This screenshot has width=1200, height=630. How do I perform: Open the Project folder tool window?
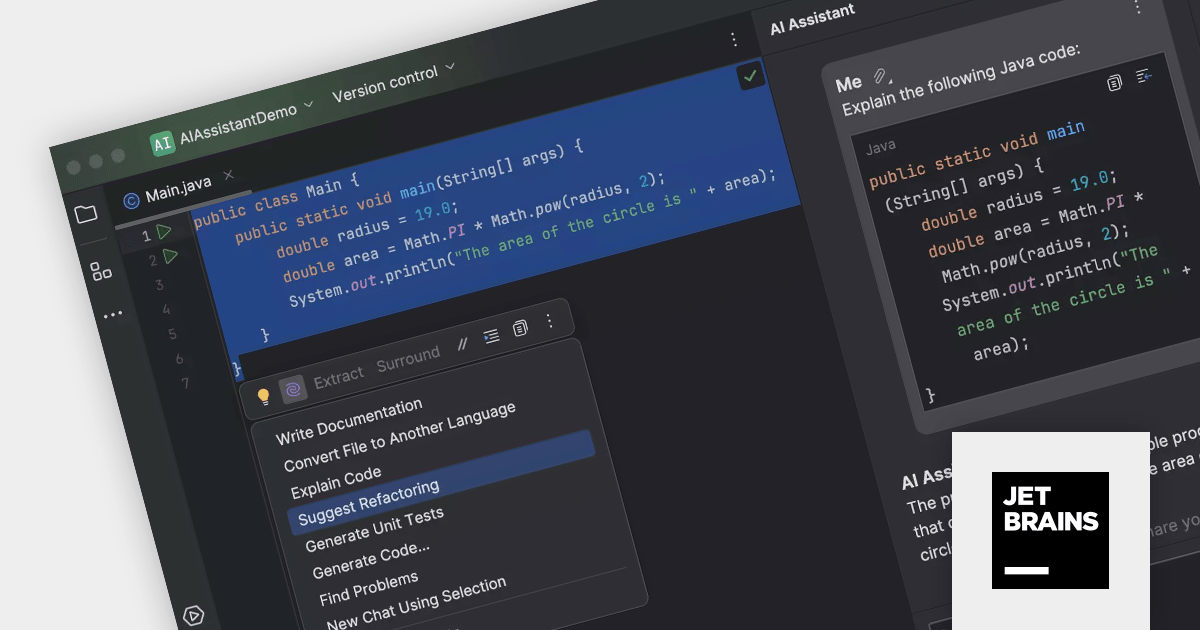click(x=86, y=214)
